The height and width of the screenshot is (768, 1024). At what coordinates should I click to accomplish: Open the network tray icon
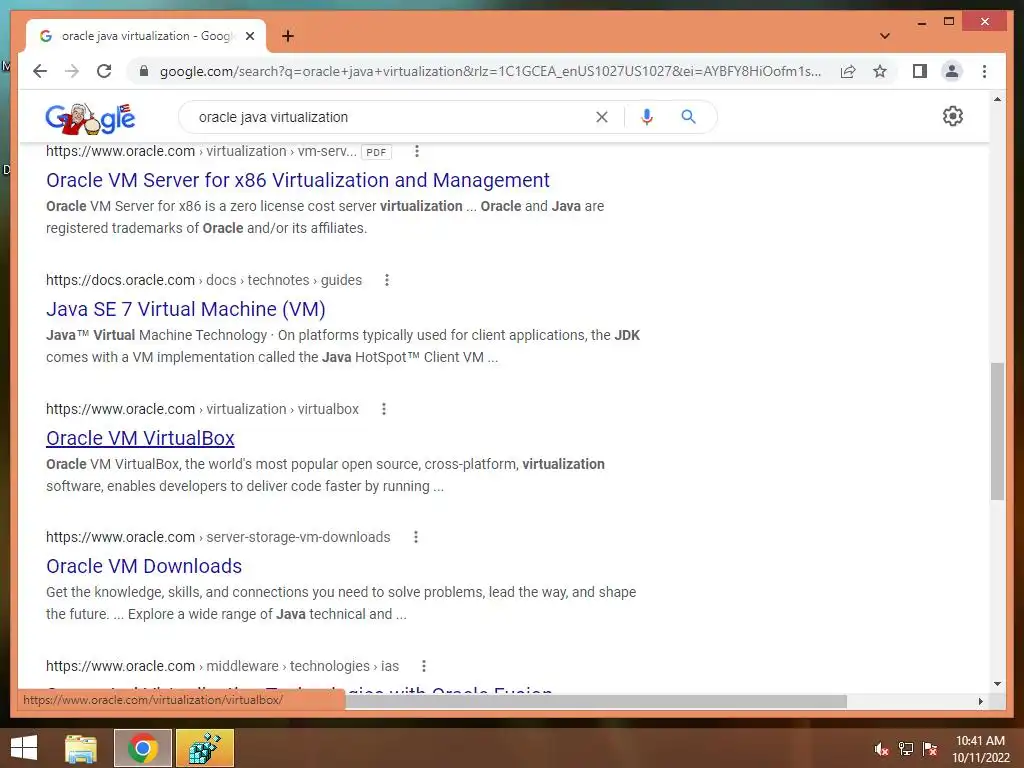906,749
